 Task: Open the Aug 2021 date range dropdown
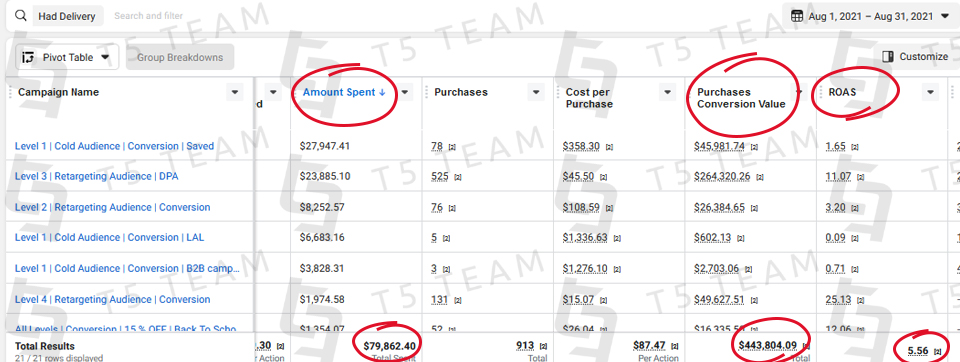868,17
